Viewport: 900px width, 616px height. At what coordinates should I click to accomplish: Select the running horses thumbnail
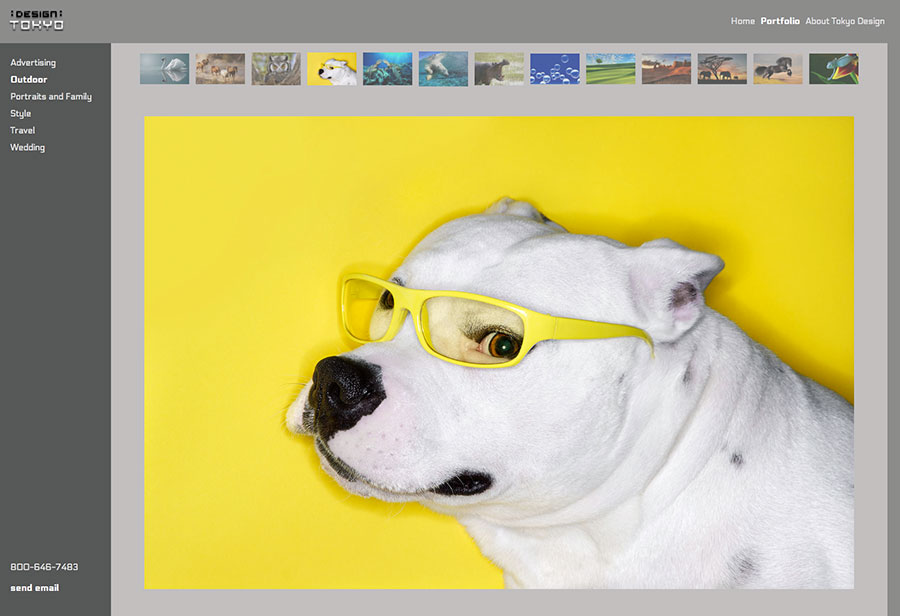220,69
